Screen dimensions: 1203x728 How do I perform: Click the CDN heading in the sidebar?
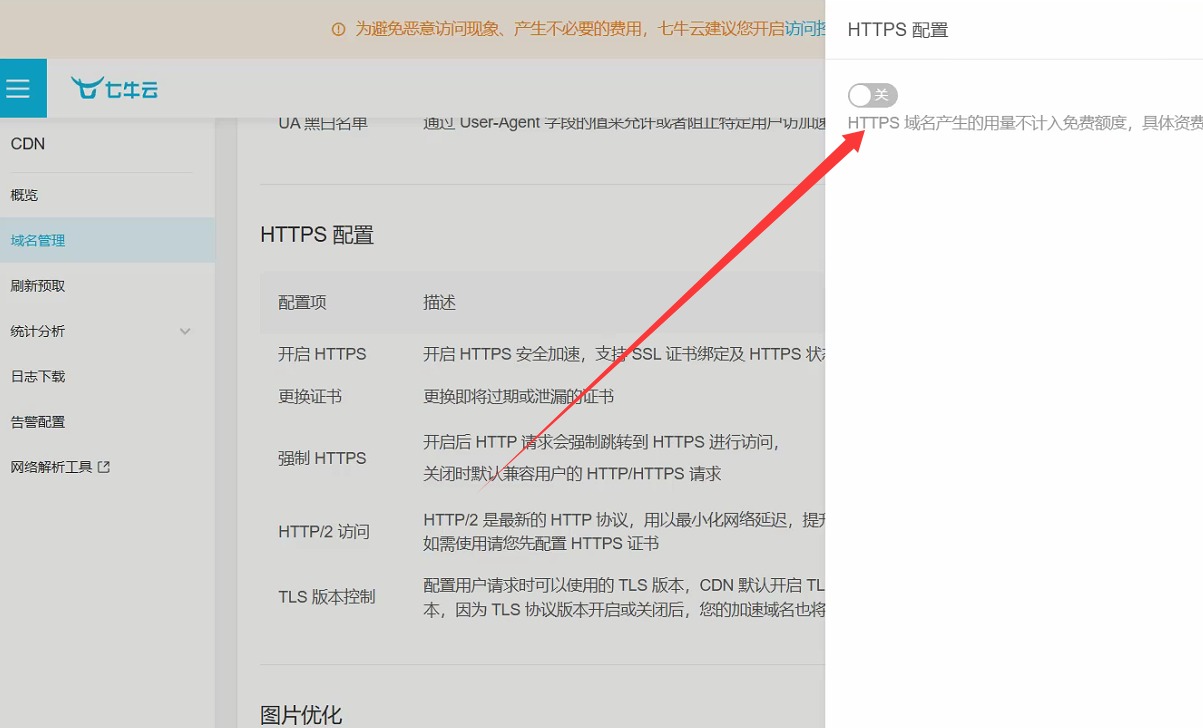(28, 144)
